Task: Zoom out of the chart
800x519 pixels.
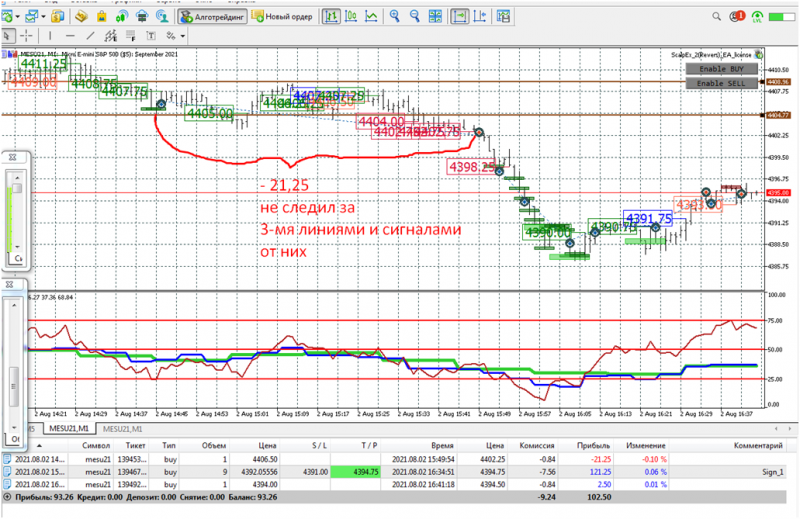Action: tap(415, 17)
